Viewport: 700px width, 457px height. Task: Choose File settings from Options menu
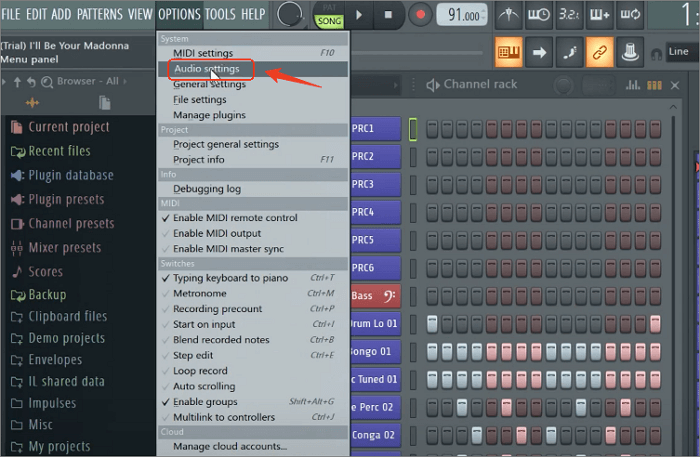point(253,100)
